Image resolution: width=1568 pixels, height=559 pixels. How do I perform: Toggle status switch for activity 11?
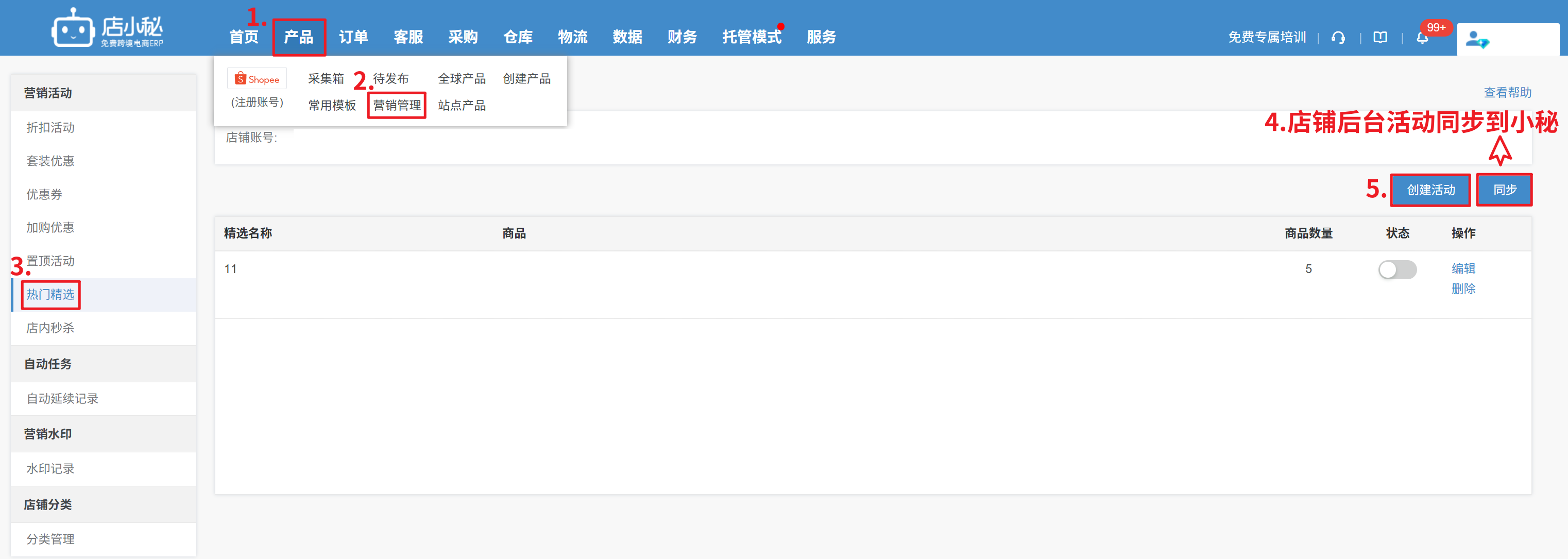tap(1397, 269)
